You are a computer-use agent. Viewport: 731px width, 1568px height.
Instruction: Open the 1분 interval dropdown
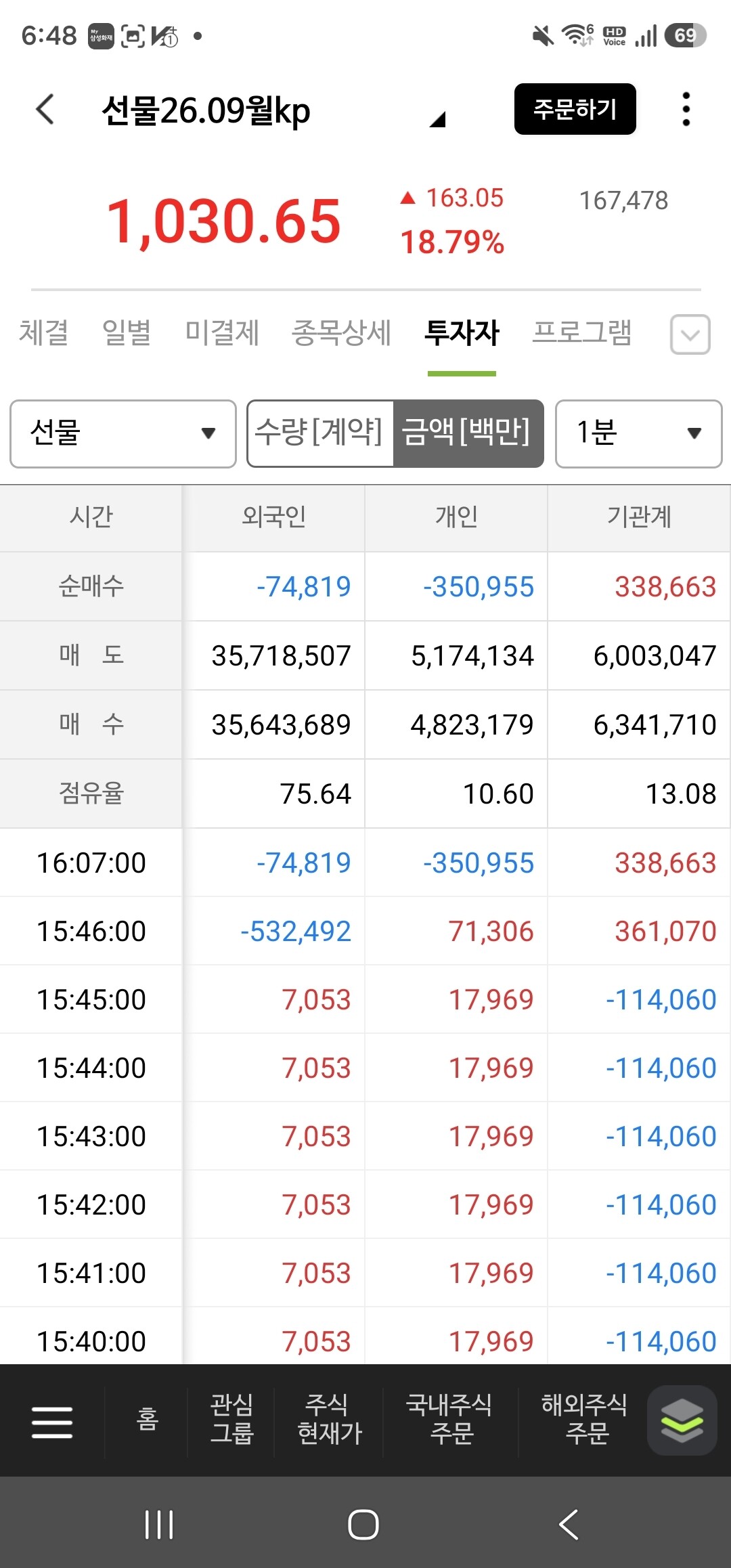point(638,433)
